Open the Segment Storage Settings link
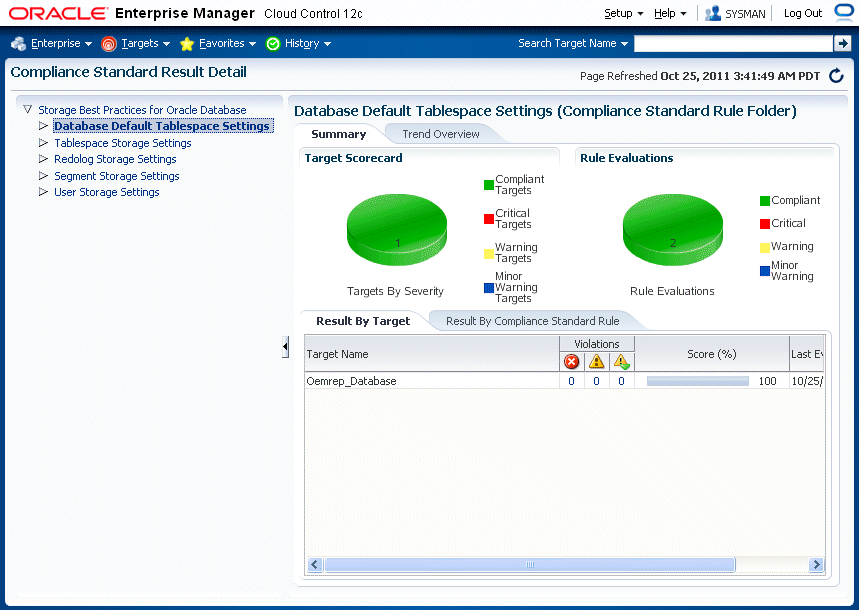 click(x=117, y=176)
